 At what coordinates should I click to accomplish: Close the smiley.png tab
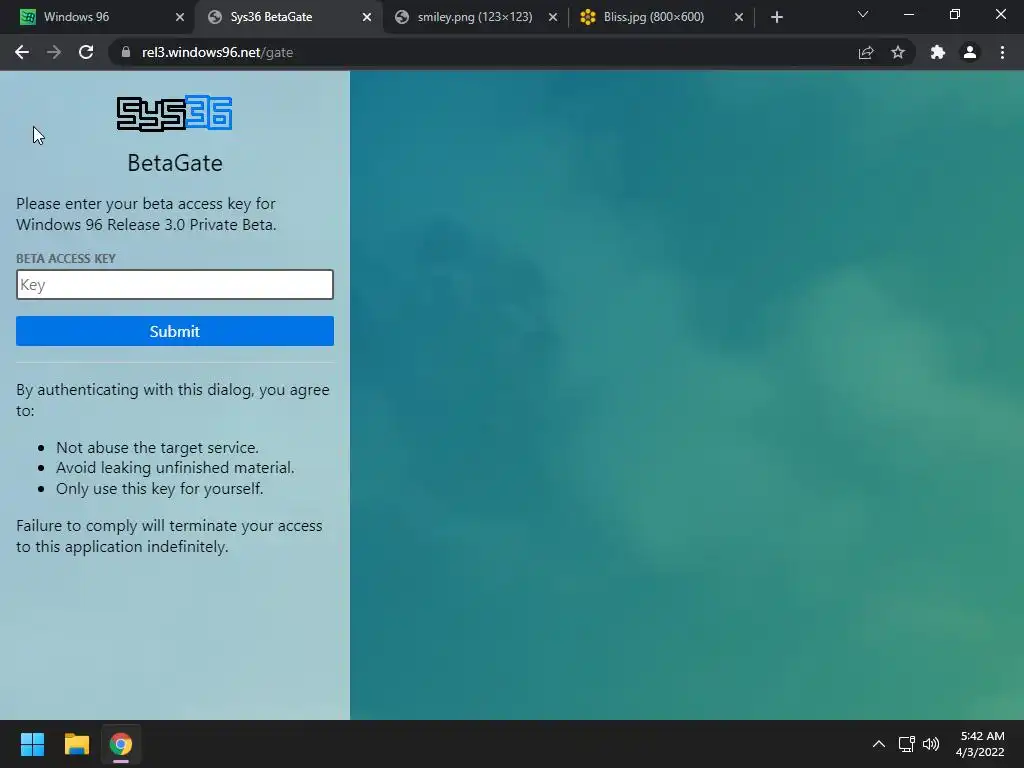(x=552, y=17)
